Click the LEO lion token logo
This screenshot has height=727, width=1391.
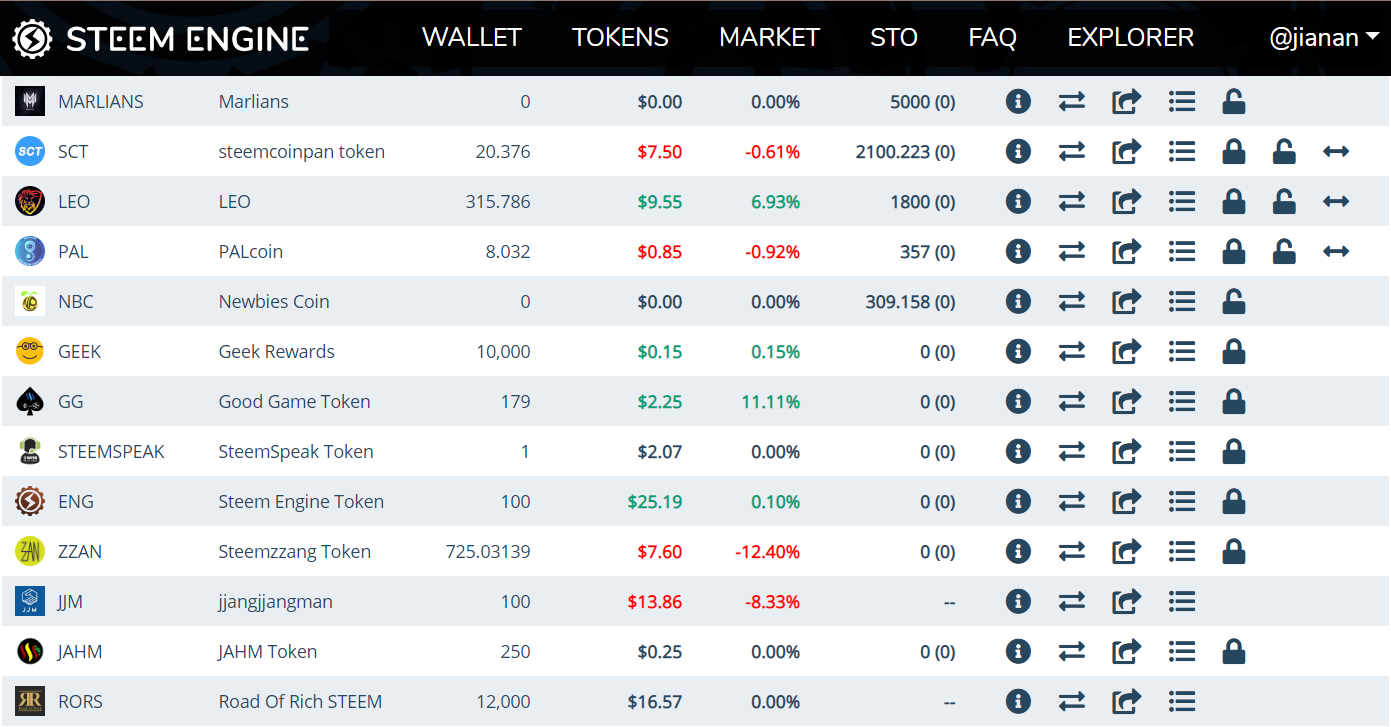pyautogui.click(x=30, y=202)
